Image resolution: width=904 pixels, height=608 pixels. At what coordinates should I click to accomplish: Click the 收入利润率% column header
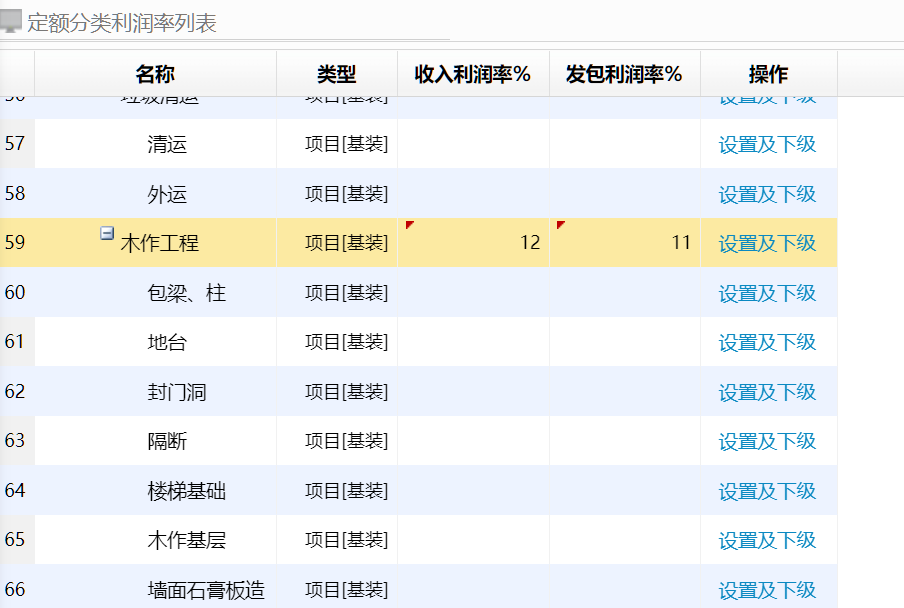472,73
